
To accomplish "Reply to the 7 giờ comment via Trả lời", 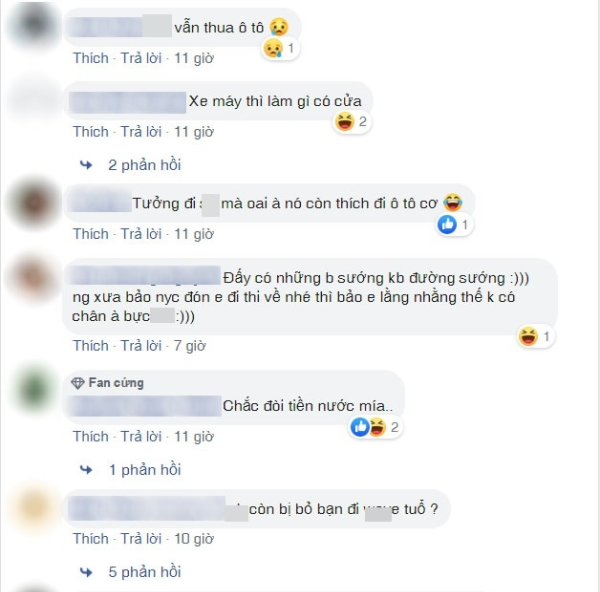I will click(141, 346).
